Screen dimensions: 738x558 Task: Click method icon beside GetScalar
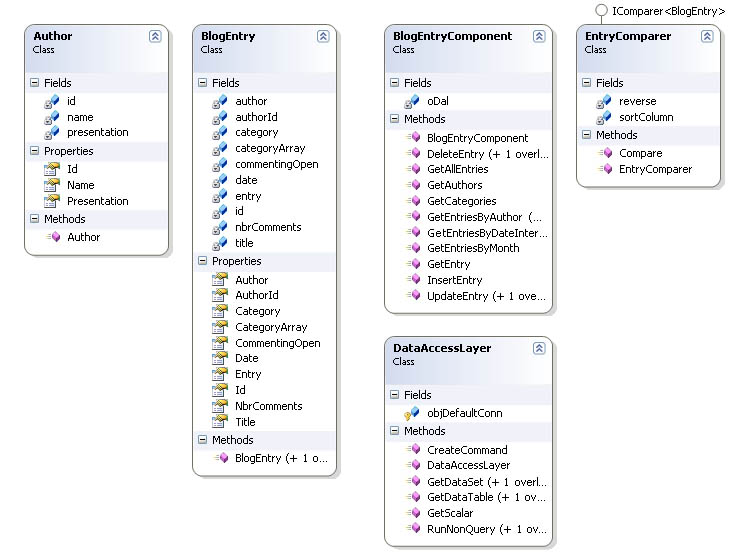click(x=414, y=513)
